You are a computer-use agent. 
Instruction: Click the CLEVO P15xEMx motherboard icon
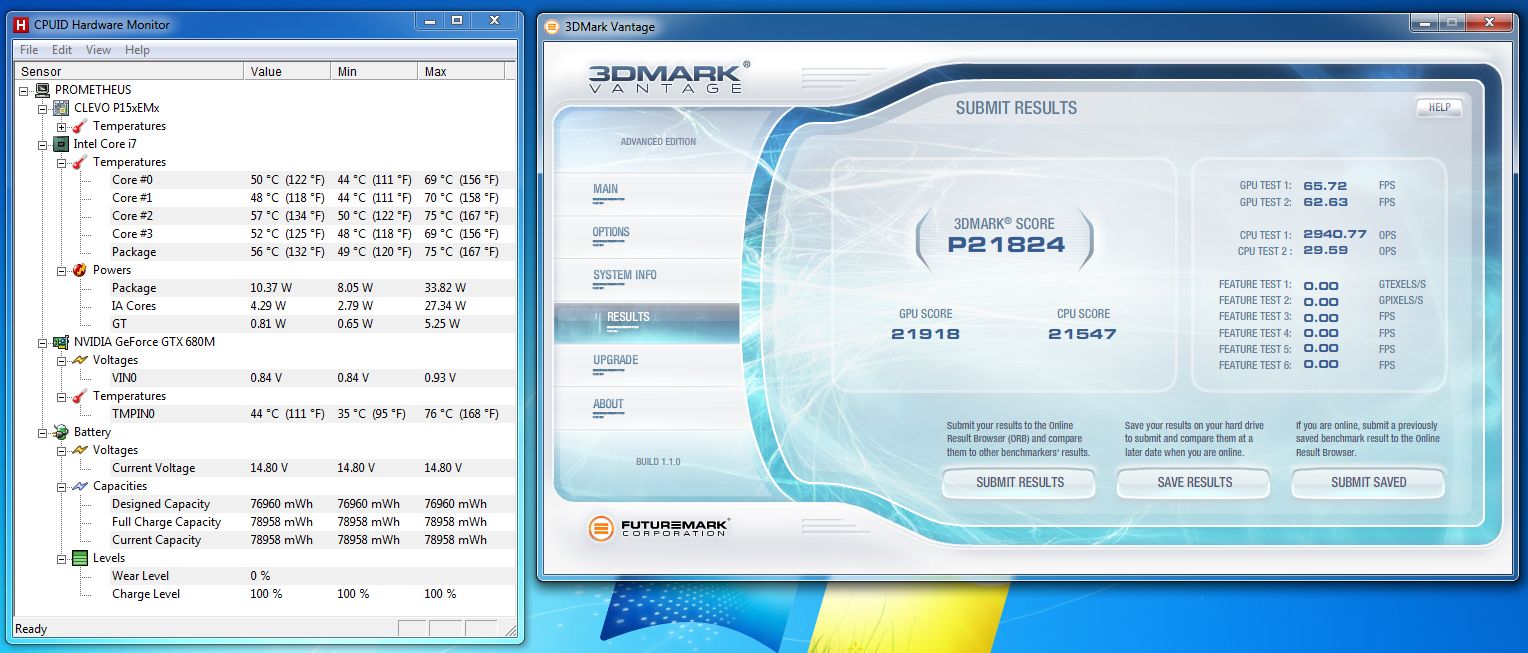pyautogui.click(x=61, y=108)
